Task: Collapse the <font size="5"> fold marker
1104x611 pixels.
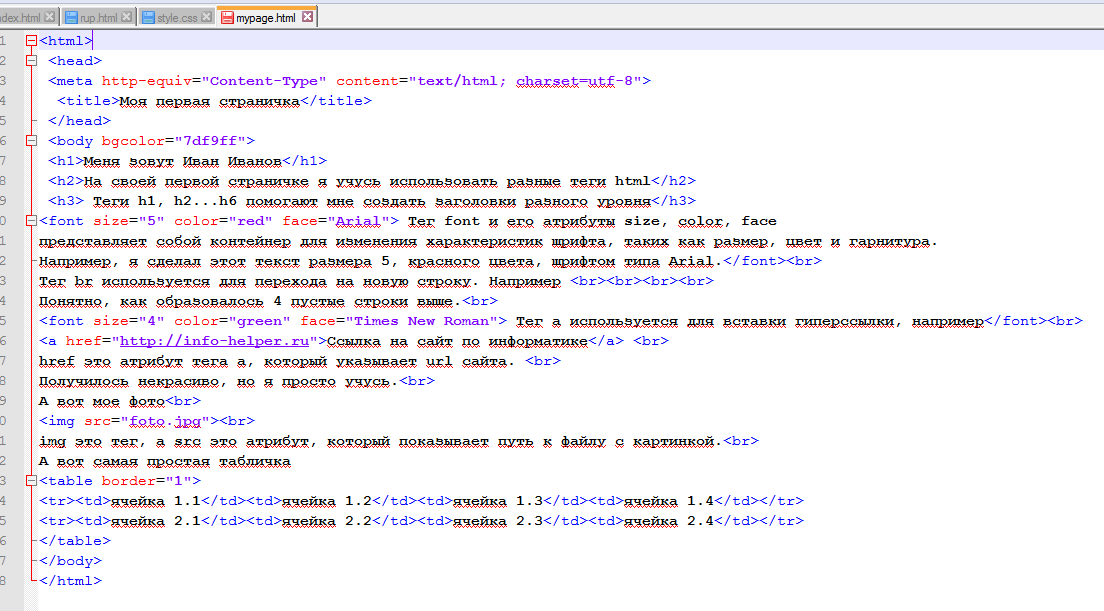Action: [x=31, y=221]
